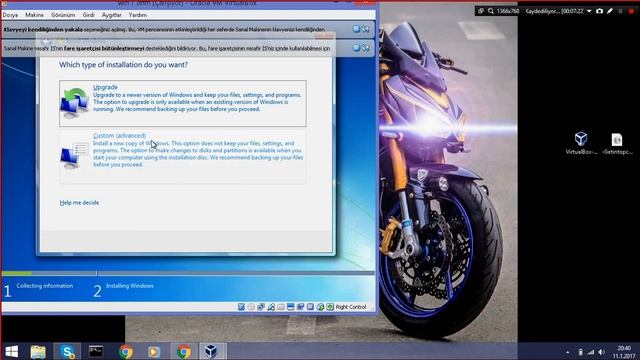
Task: Click the keyboard capture indicator icon
Action: point(330,307)
